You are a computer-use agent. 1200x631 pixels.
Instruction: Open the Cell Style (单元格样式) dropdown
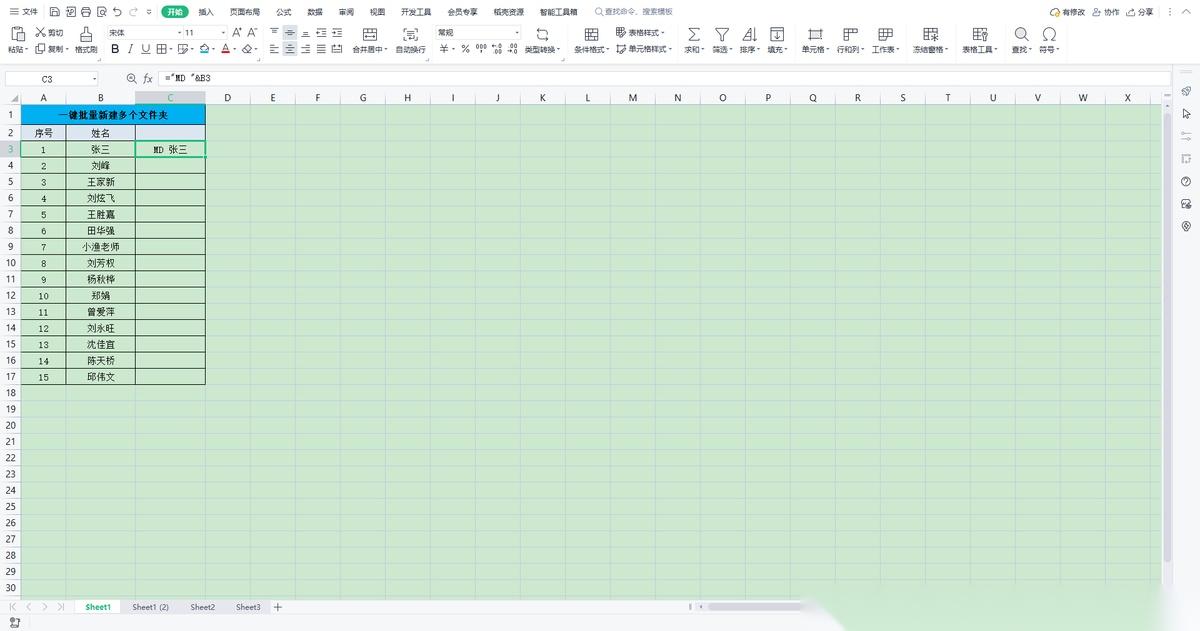[x=644, y=49]
